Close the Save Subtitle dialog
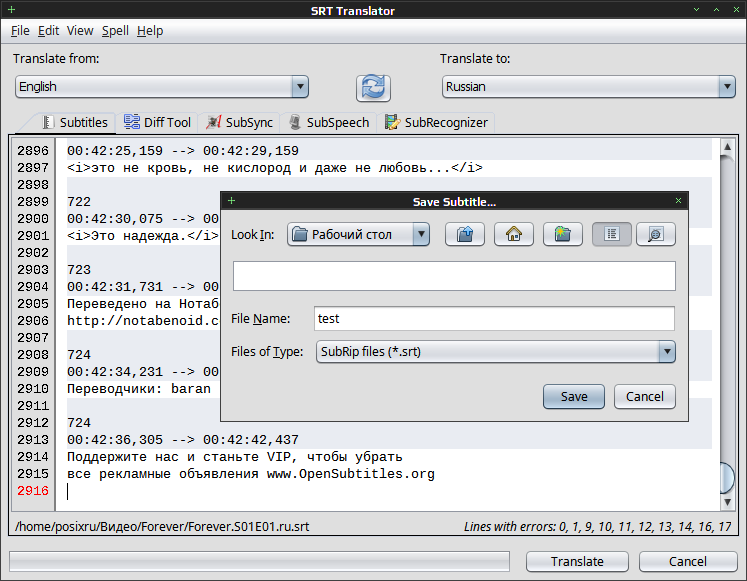Screen dimensions: 747x581 point(678,201)
